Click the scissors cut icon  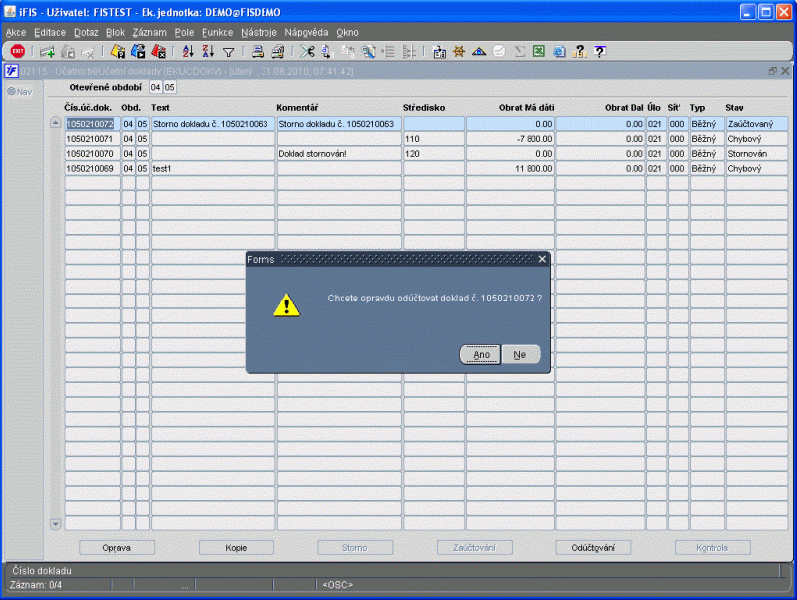307,51
